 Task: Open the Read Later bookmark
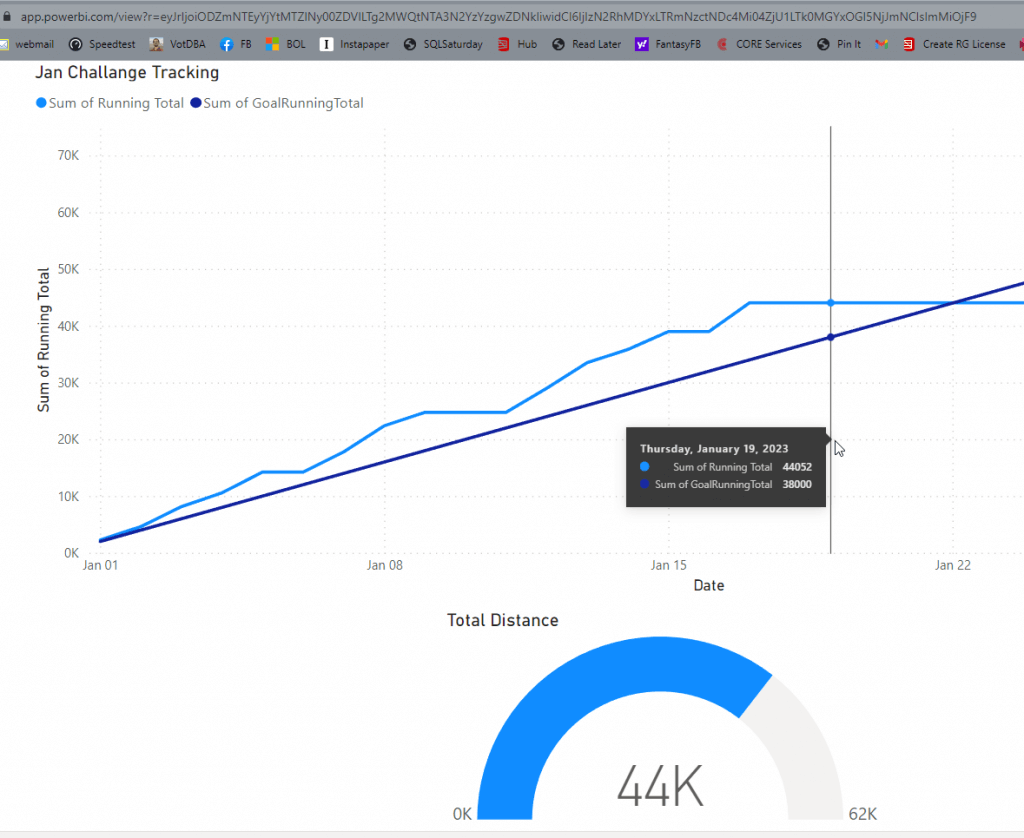(586, 44)
